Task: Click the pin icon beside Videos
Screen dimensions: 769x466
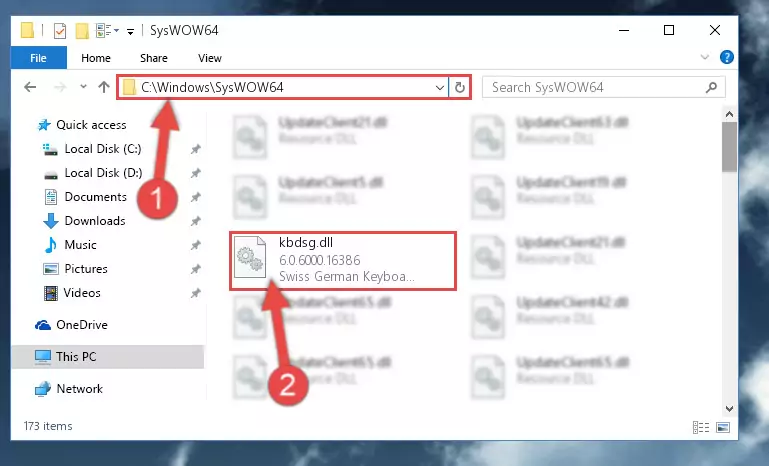Action: point(195,293)
